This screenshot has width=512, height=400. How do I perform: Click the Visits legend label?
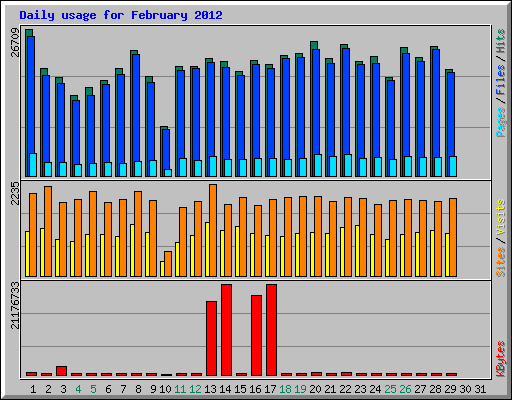click(x=501, y=217)
